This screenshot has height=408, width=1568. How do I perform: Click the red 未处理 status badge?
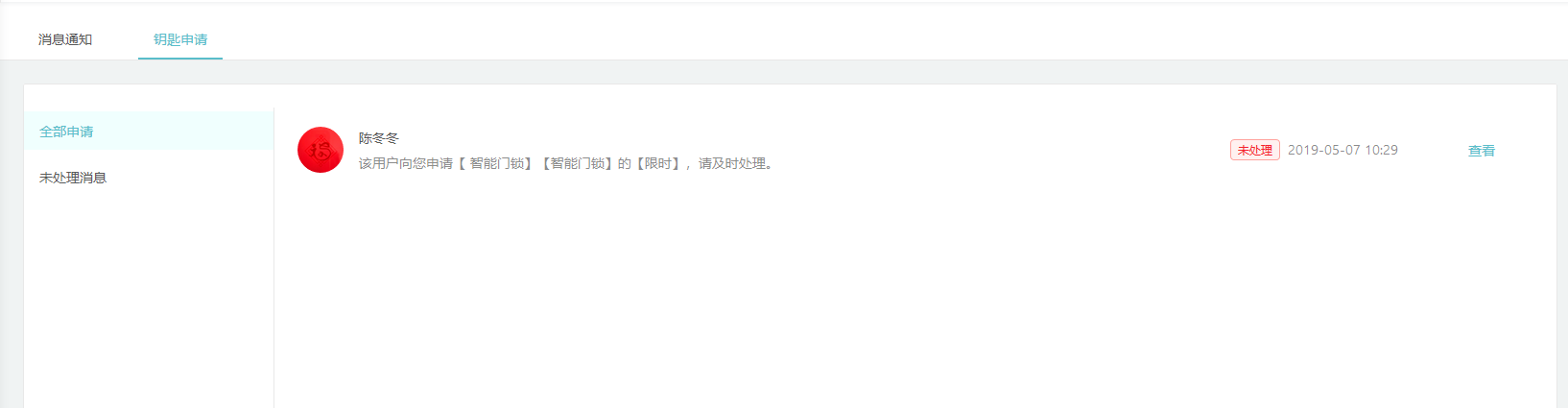click(1255, 150)
